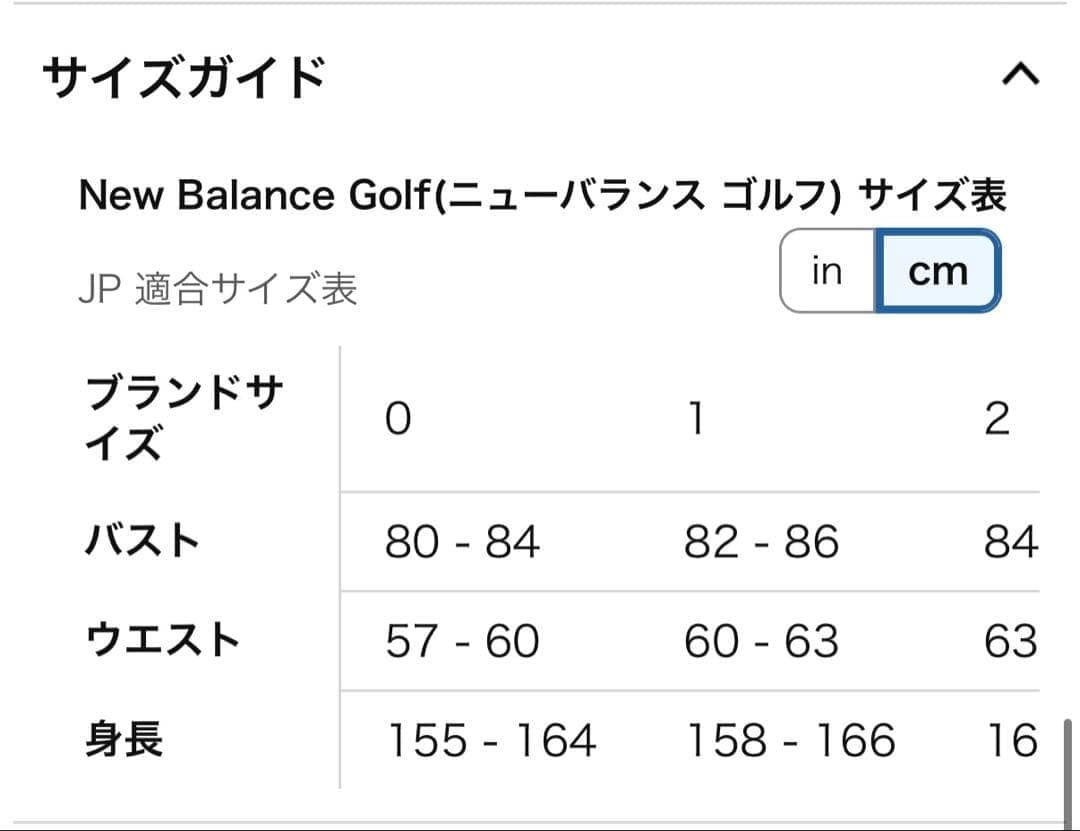This screenshot has width=1080, height=831.
Task: Select height range 158 - 166
Action: (789, 738)
